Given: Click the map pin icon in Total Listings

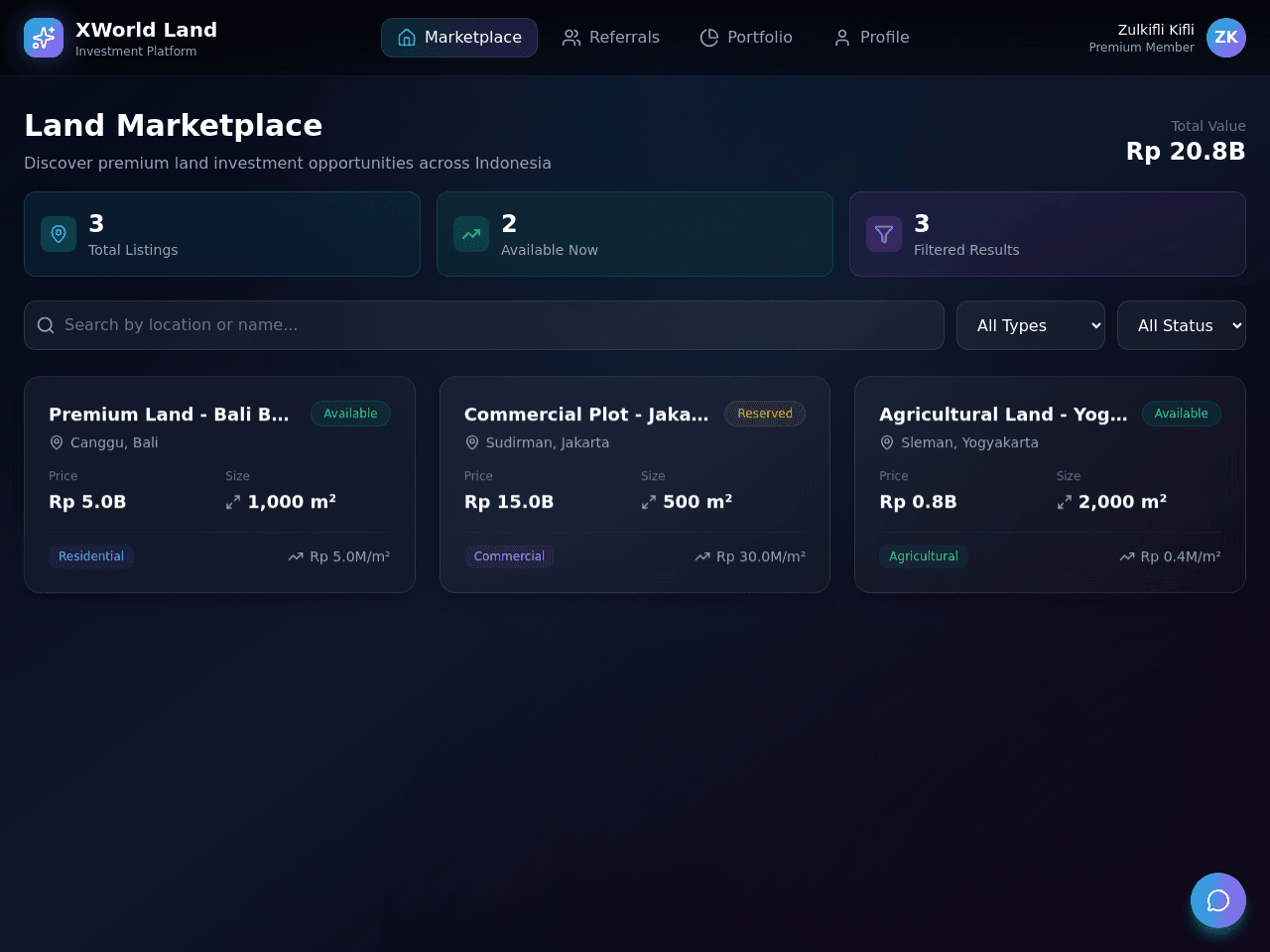Looking at the screenshot, I should point(59,234).
